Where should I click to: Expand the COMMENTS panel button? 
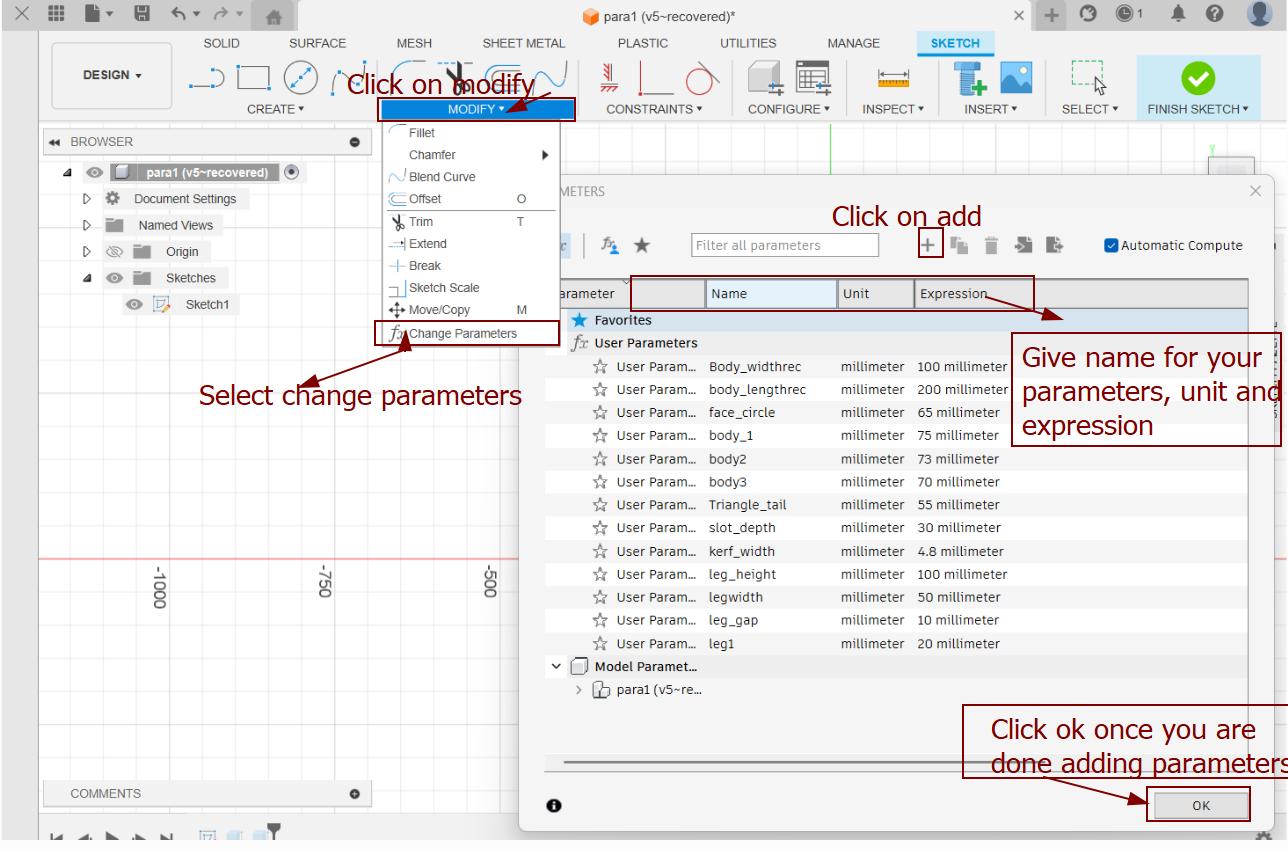(x=354, y=794)
